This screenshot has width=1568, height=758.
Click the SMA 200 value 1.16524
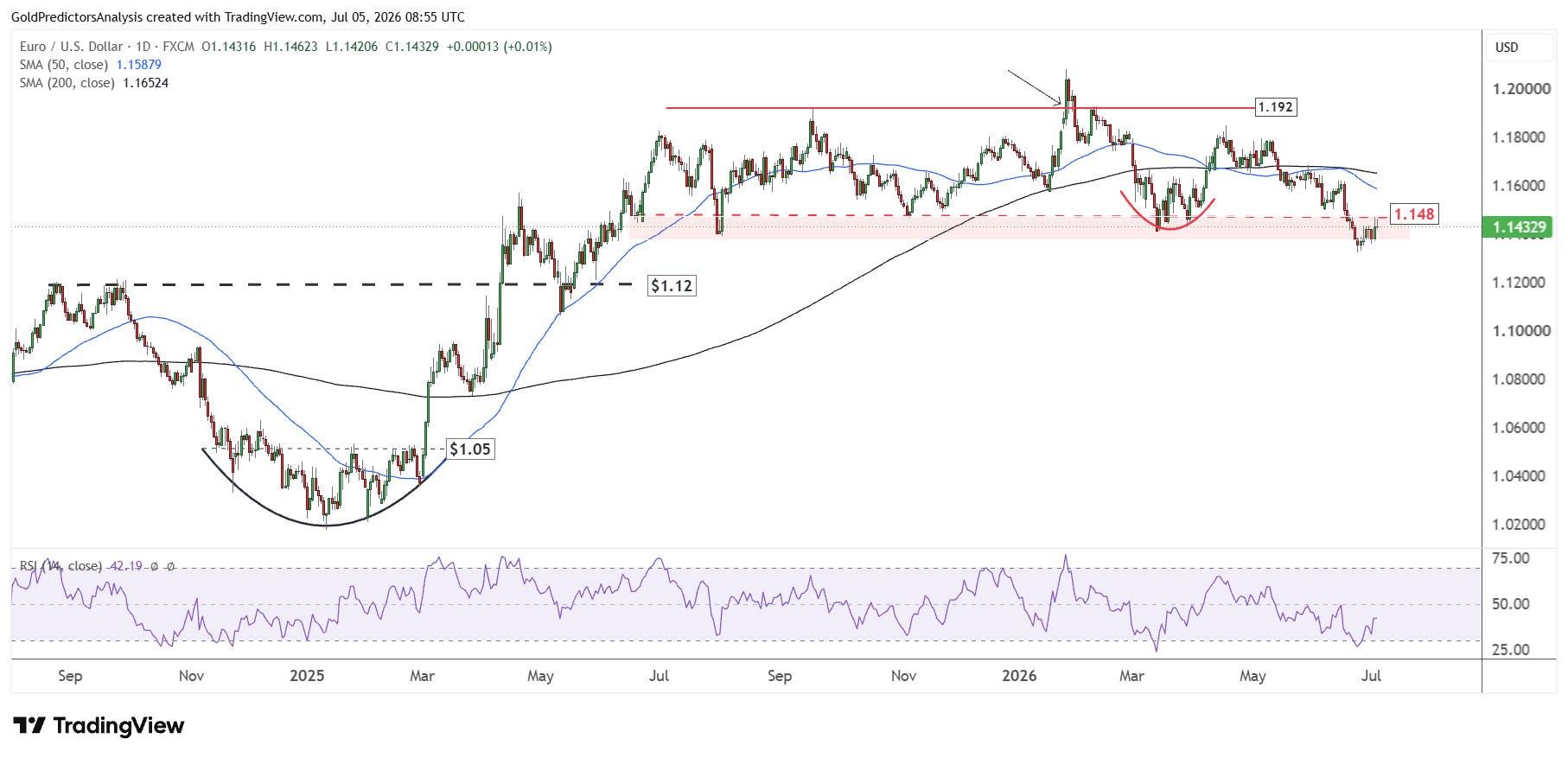click(145, 83)
